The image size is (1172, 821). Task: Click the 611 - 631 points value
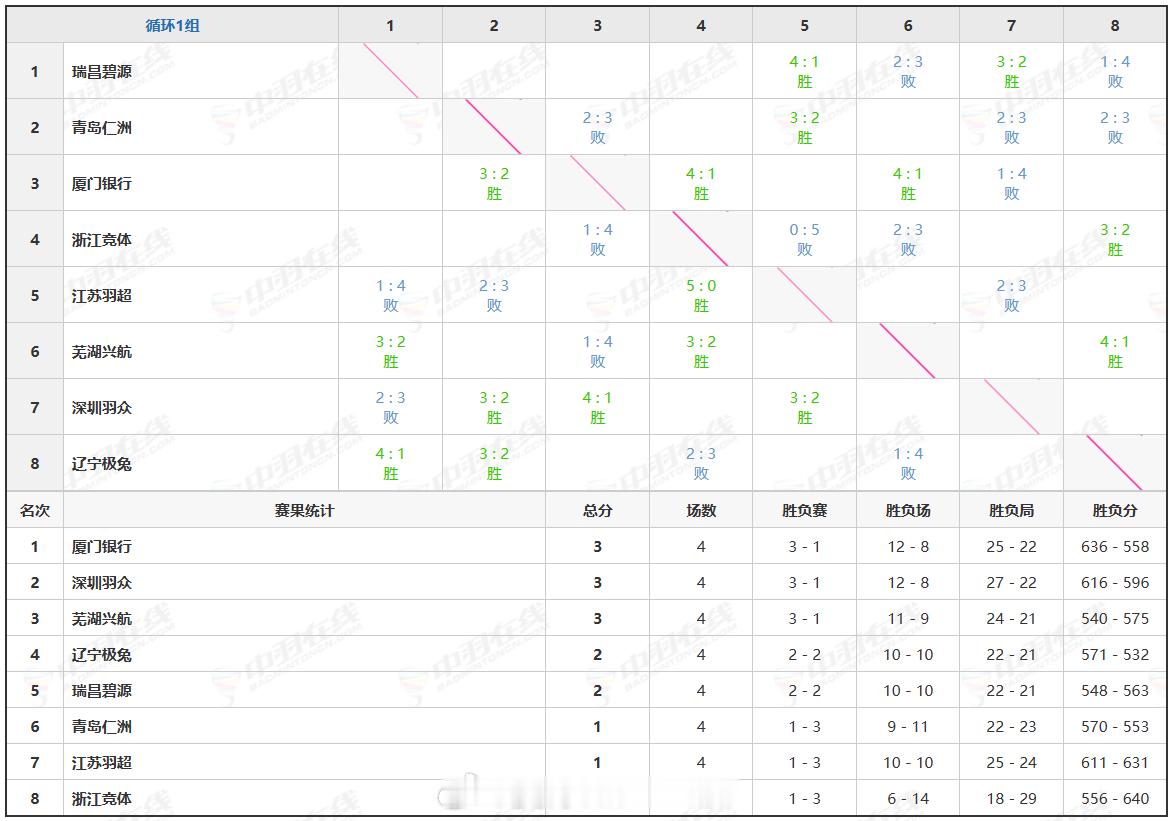[x=1114, y=763]
